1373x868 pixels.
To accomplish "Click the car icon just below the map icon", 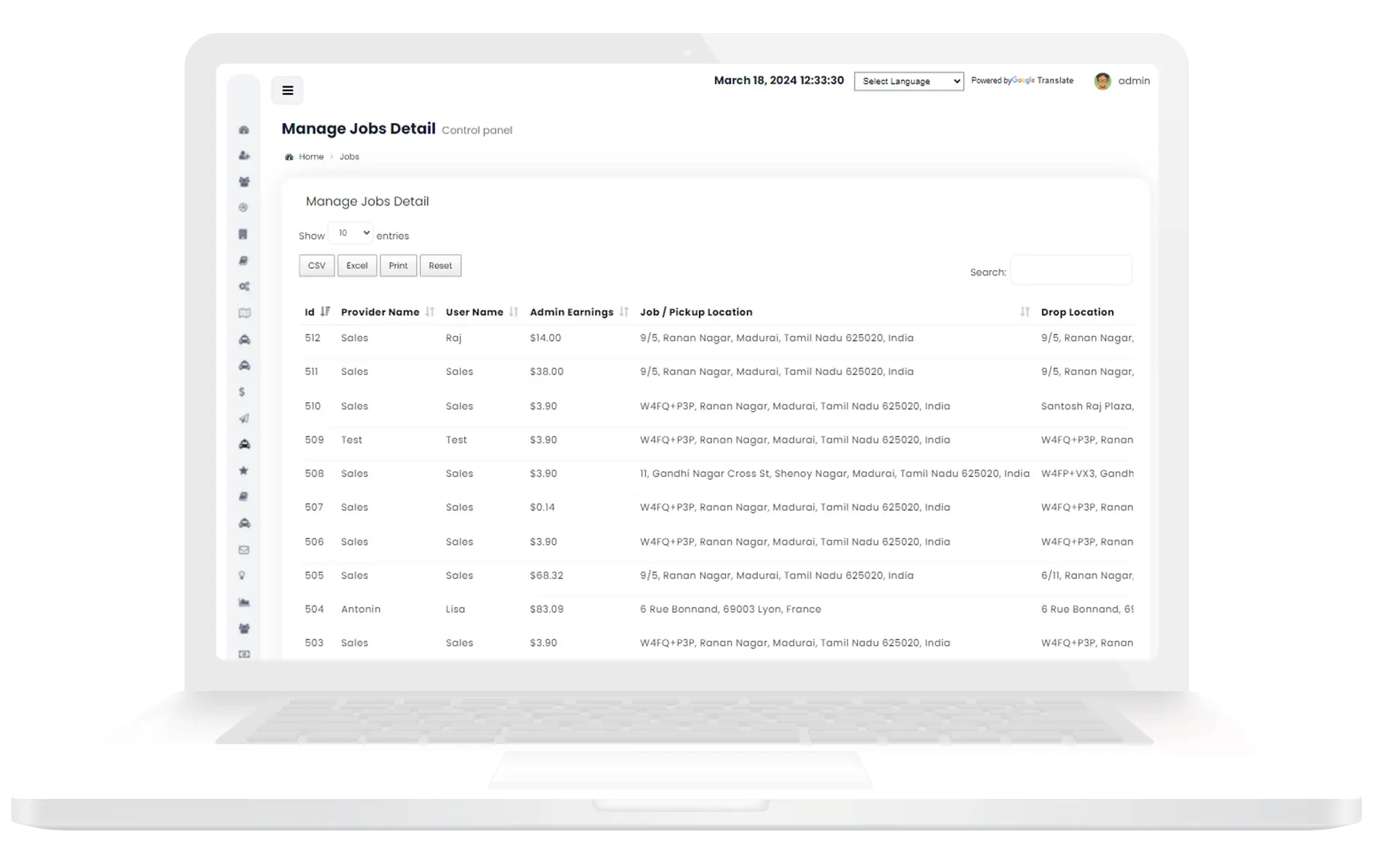I will click(244, 339).
